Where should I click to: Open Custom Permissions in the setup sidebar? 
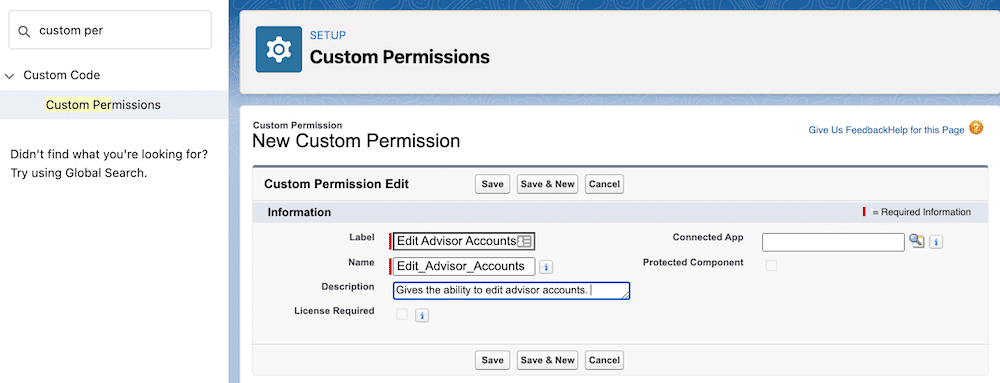pyautogui.click(x=103, y=105)
